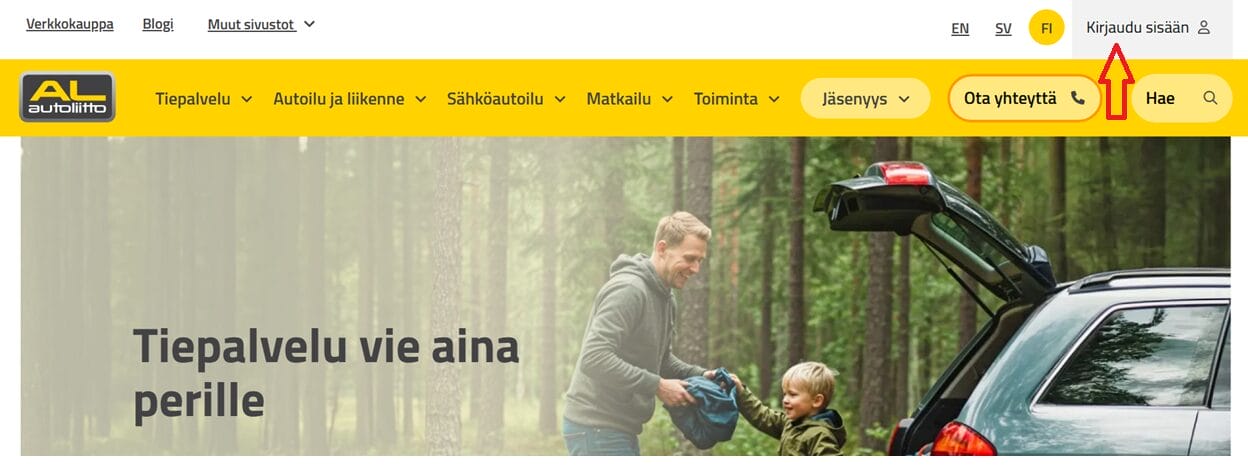
Task: Click the Sähköautoilu chevron arrow
Action: point(560,99)
